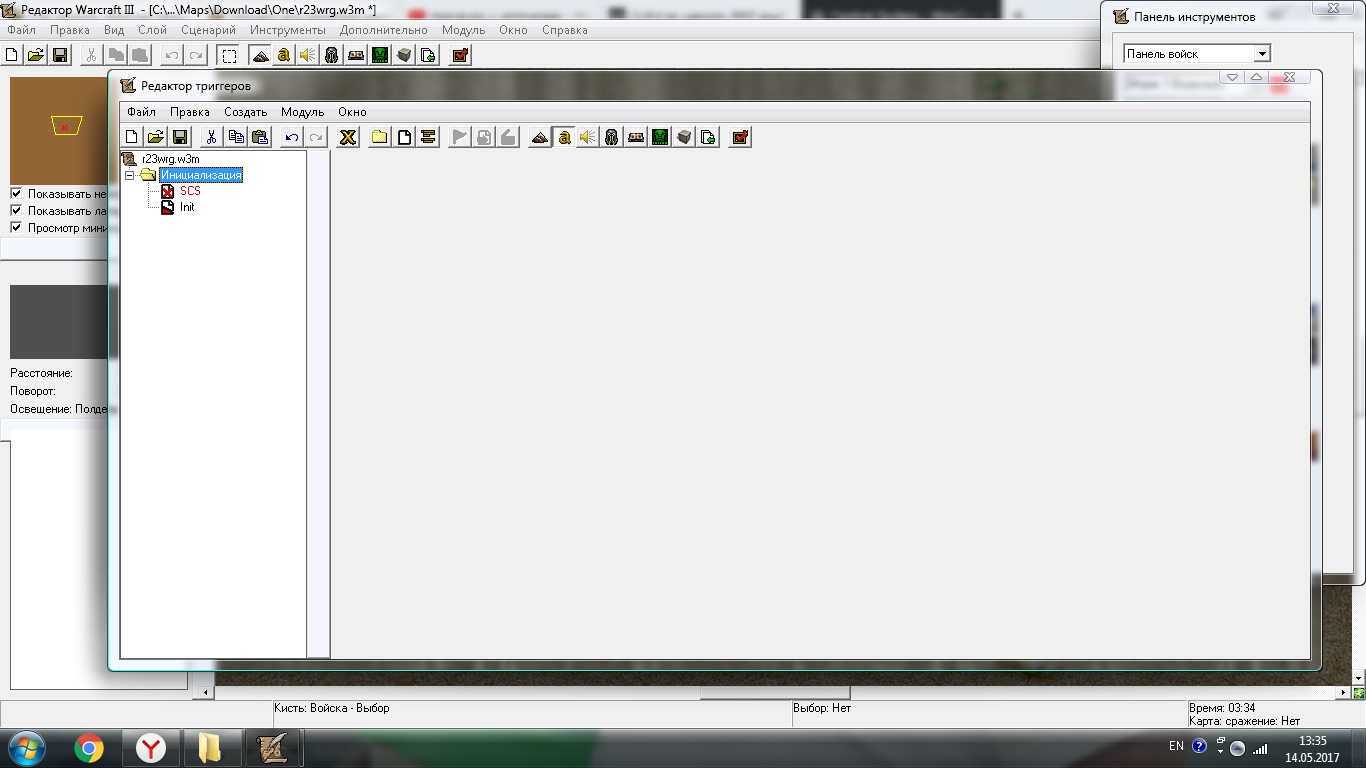This screenshot has height=768, width=1366.
Task: Open Справка menu in main editor
Action: 565,30
